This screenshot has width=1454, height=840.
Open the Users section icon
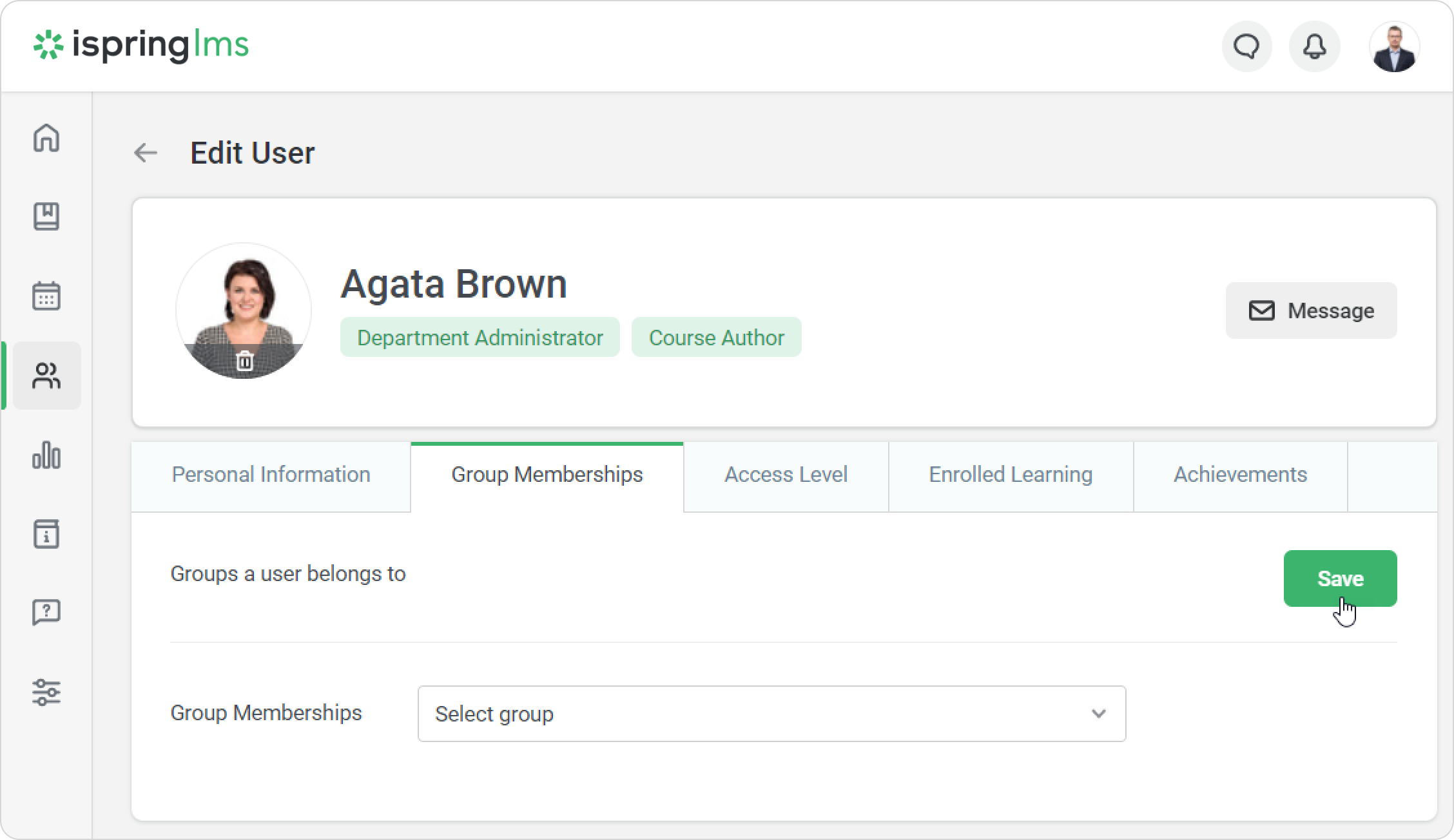(x=46, y=376)
